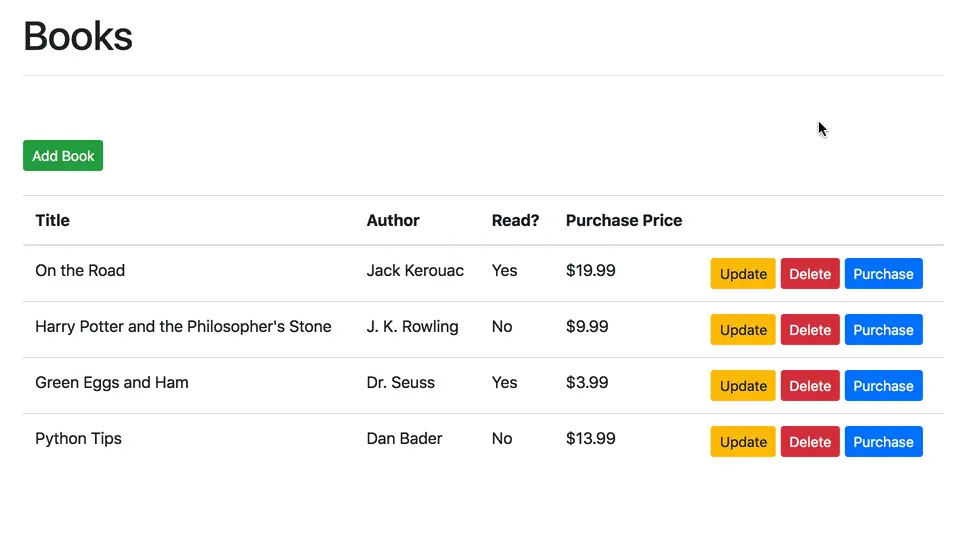Delete the On the Road entry
The height and width of the screenshot is (534, 966).
[810, 274]
